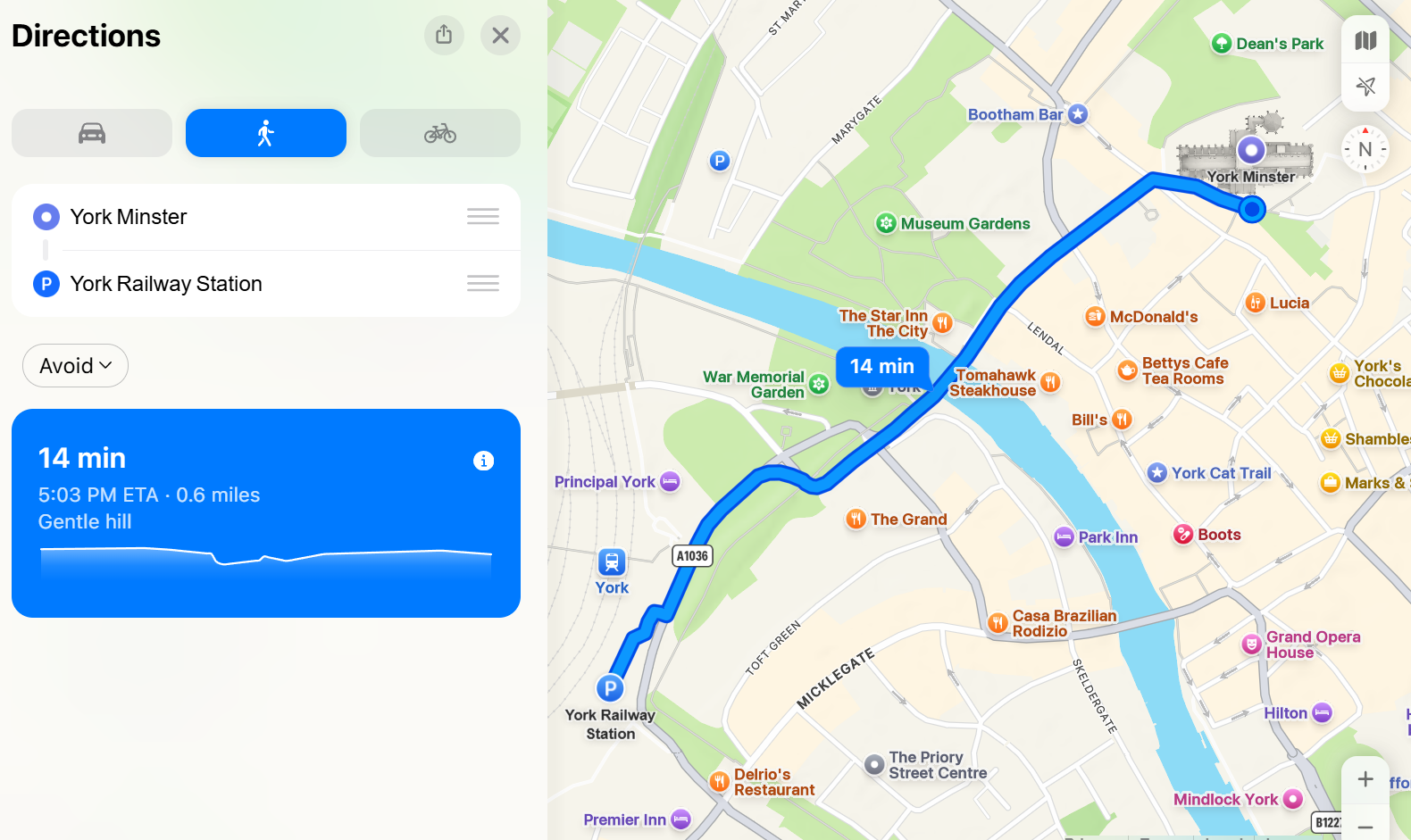1411x840 pixels.
Task: Open the Museum Gardens map marker
Action: (x=886, y=223)
